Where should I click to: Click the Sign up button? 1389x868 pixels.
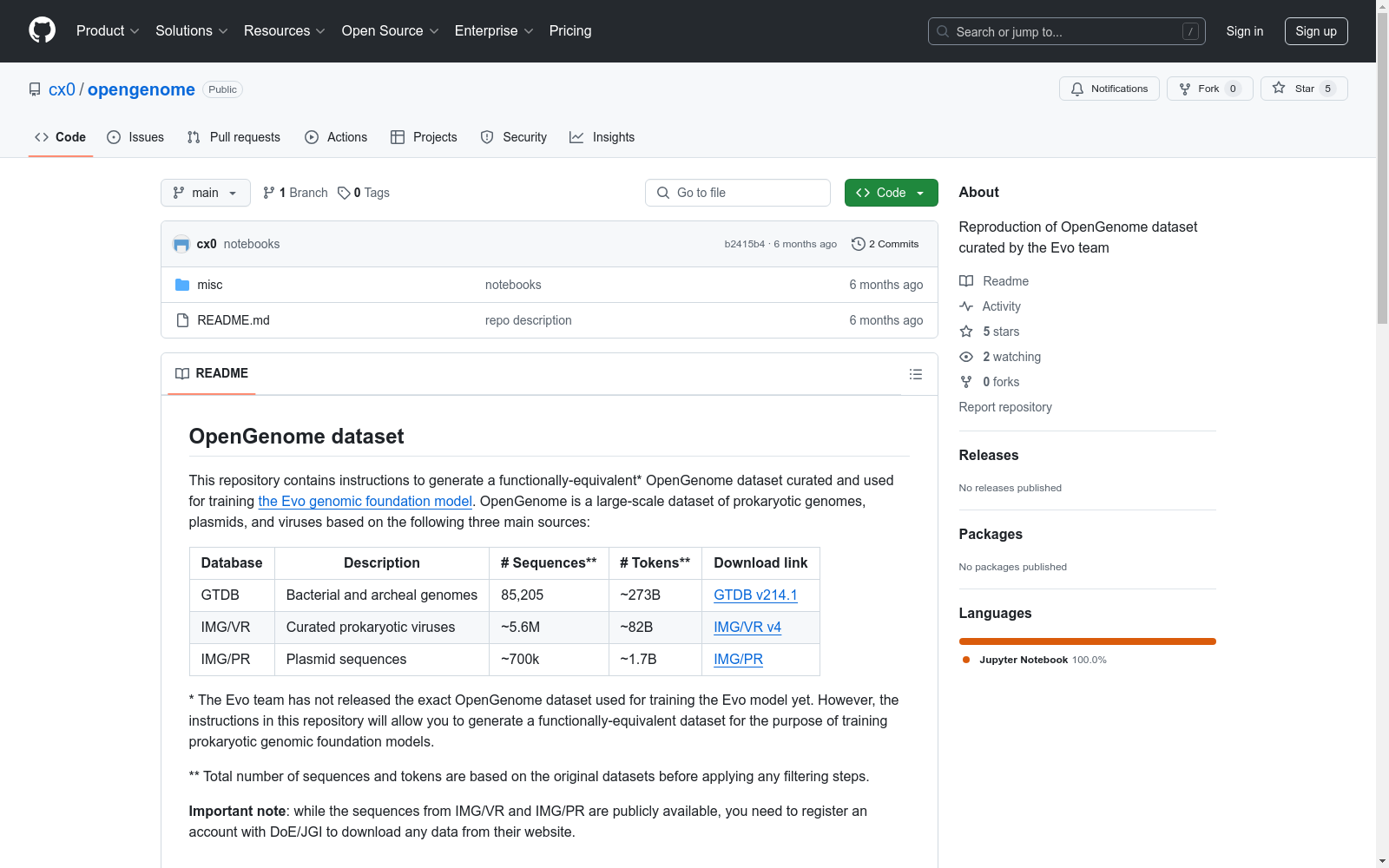[x=1316, y=31]
